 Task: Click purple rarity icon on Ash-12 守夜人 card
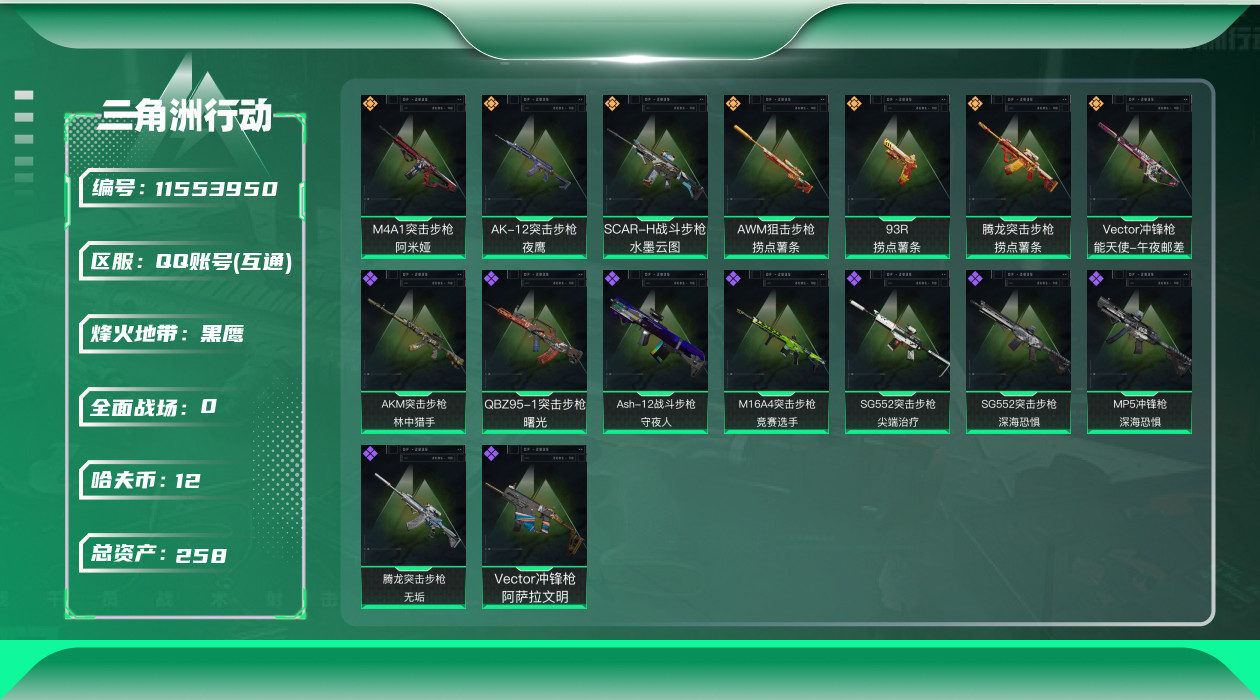[x=612, y=278]
